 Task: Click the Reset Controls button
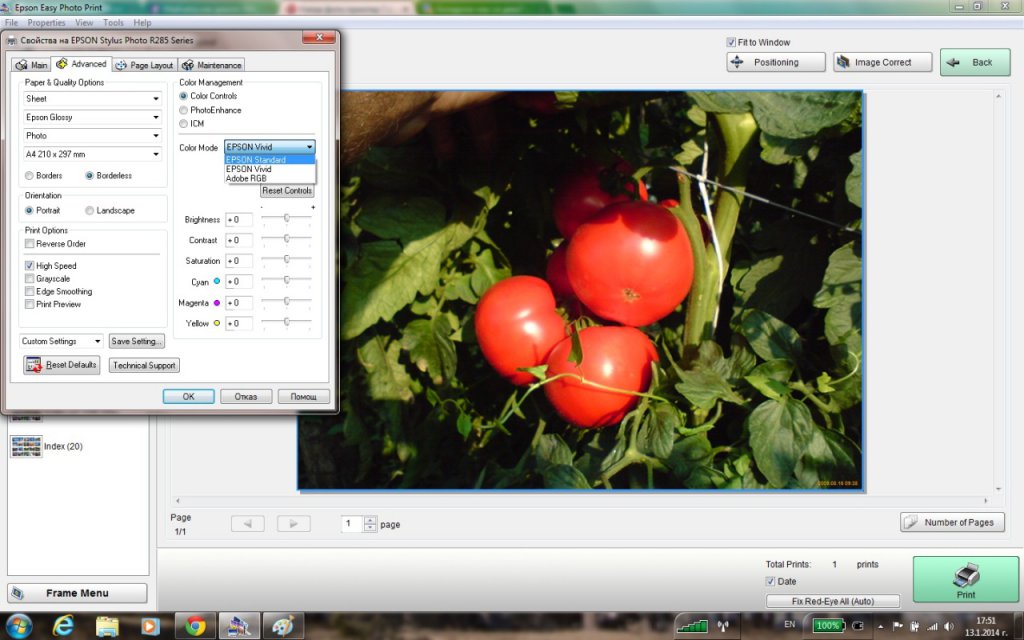click(x=287, y=191)
